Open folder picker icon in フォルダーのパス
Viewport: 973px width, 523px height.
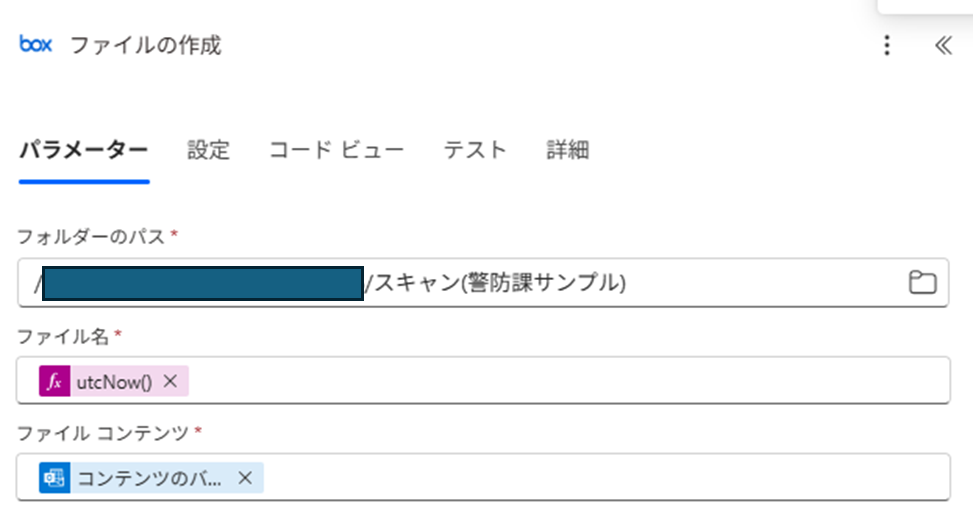click(x=922, y=282)
